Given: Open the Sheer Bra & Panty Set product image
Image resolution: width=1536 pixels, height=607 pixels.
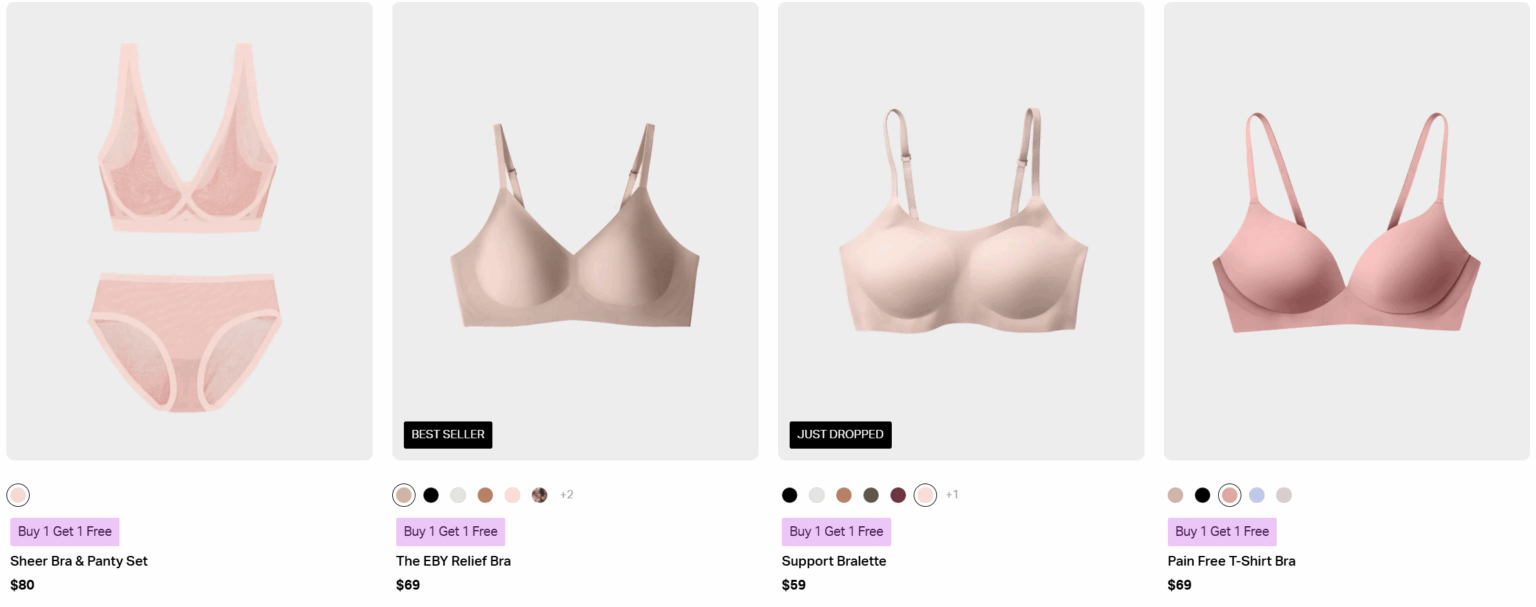Looking at the screenshot, I should [x=189, y=231].
